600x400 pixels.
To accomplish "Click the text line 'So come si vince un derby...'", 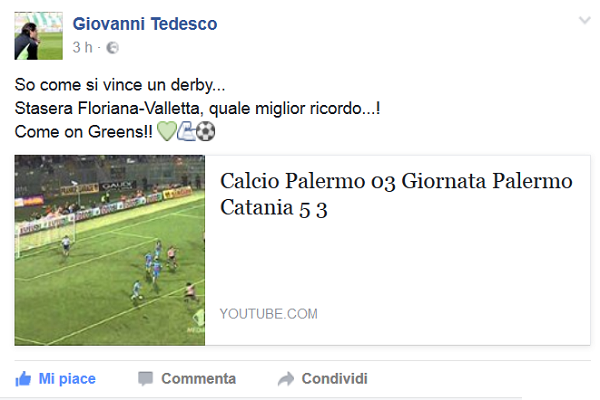I will coord(120,85).
